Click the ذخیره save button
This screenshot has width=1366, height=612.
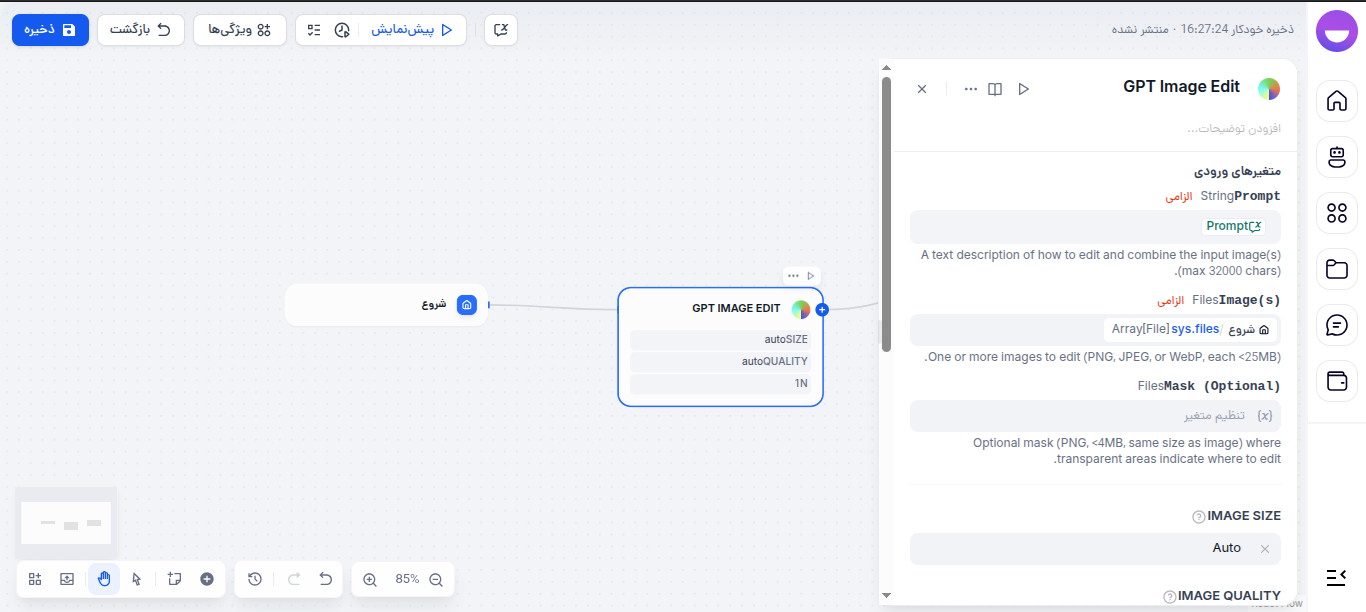[50, 30]
